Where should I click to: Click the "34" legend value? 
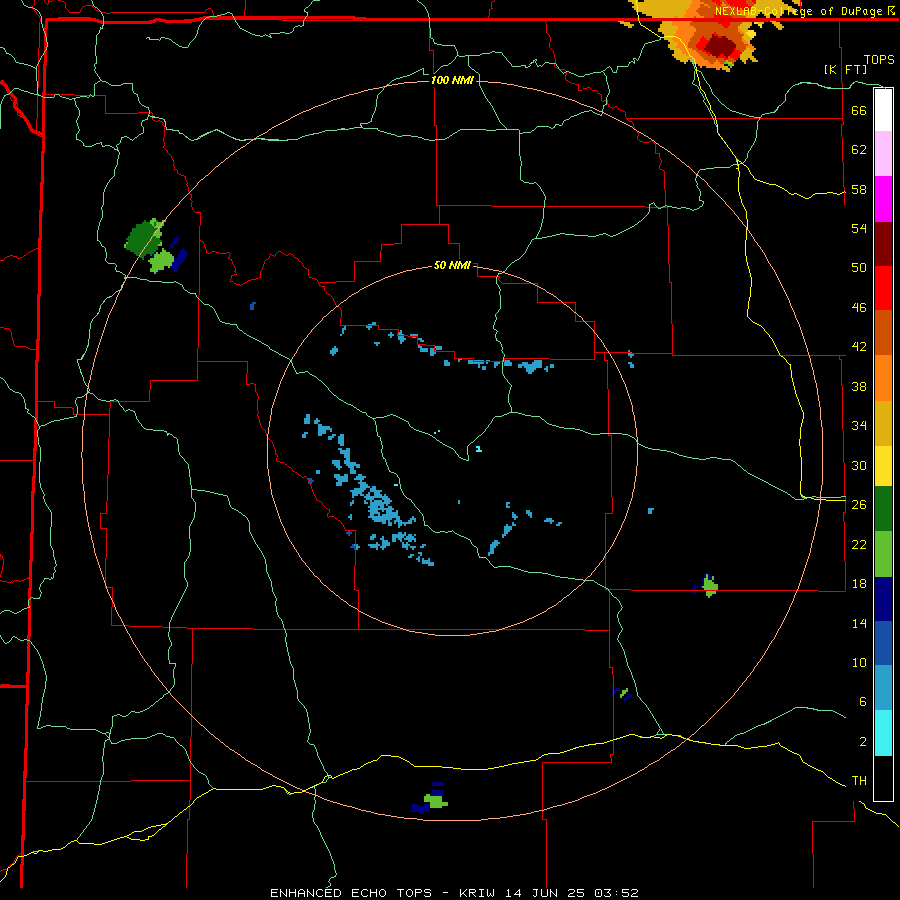[x=859, y=426]
